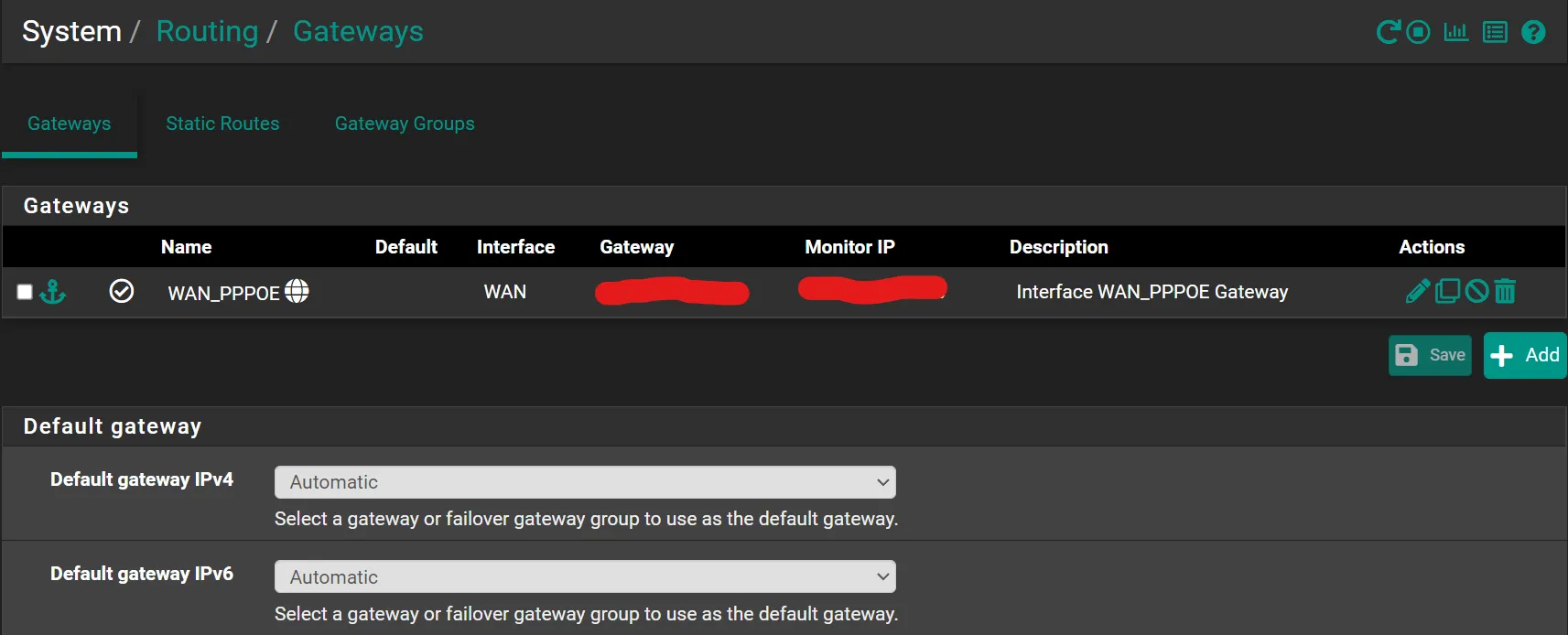Copy the WAN_PPPOE gateway entry

click(x=1447, y=291)
